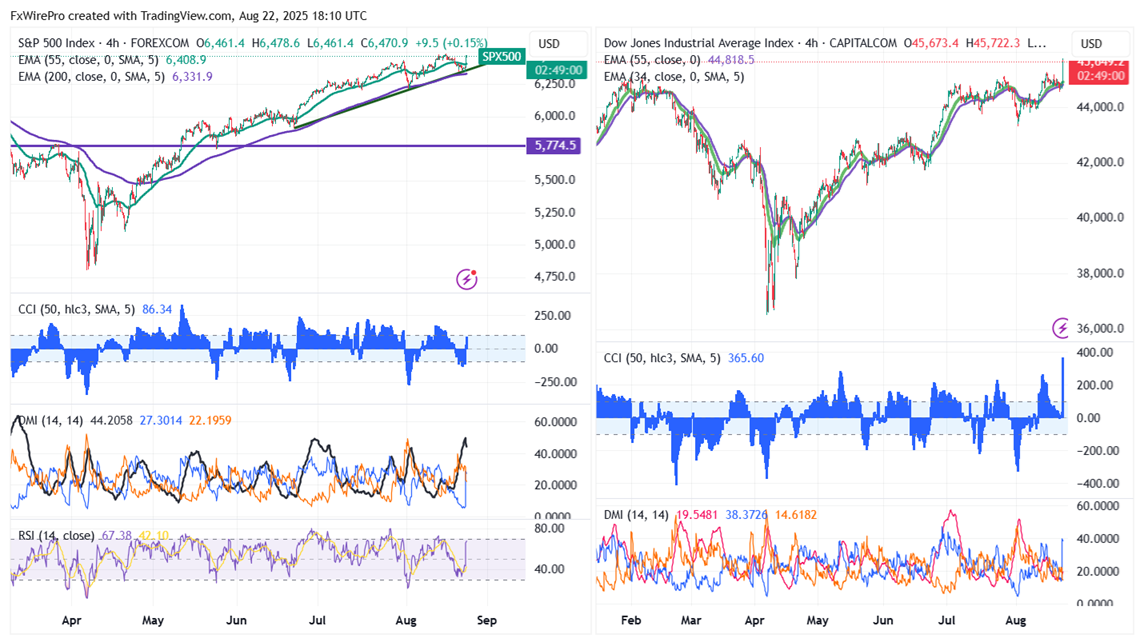
Task: Click the Sep label on the S&P time axis
Action: 487,620
